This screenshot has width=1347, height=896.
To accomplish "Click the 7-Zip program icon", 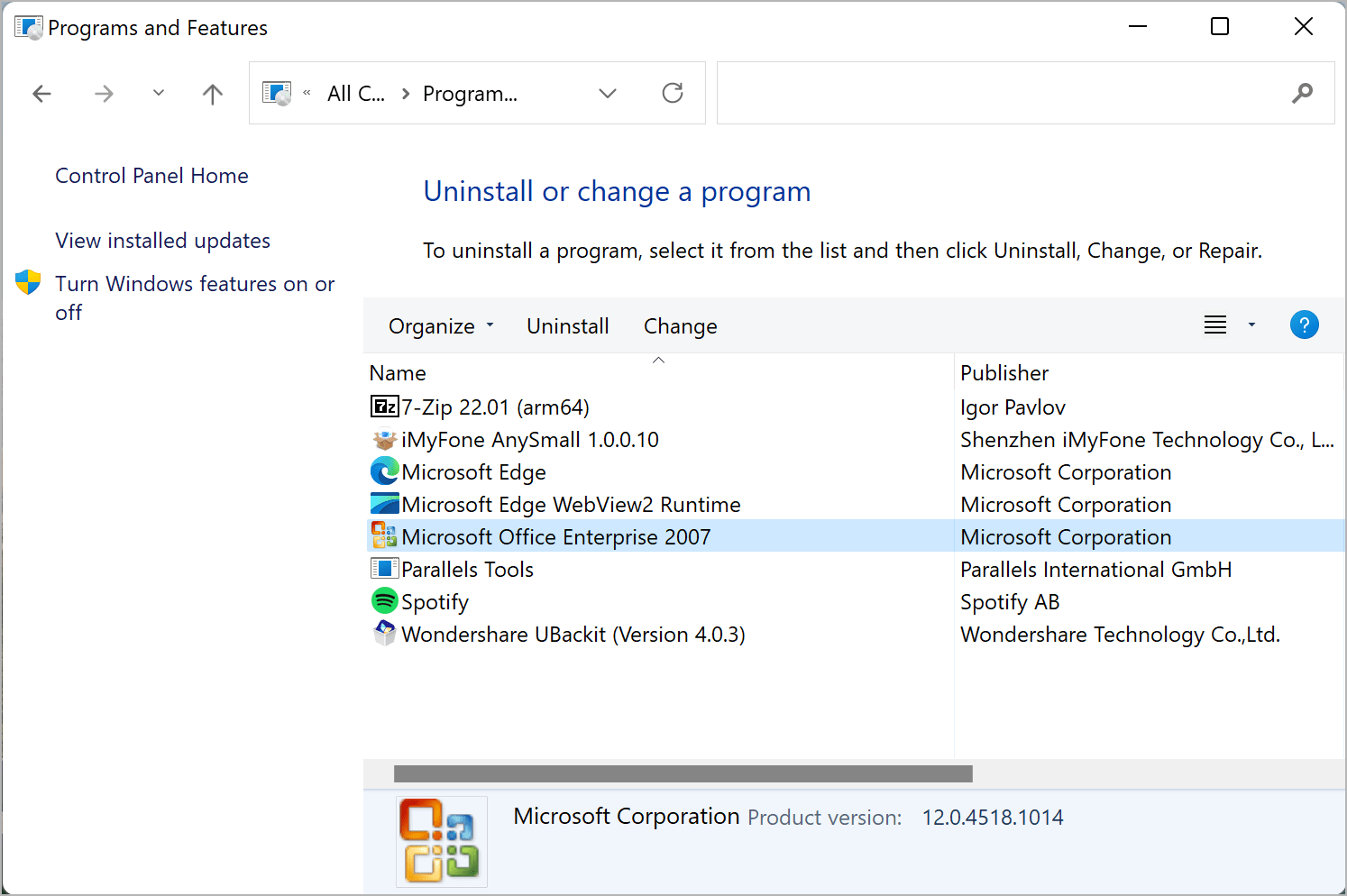I will tap(384, 407).
